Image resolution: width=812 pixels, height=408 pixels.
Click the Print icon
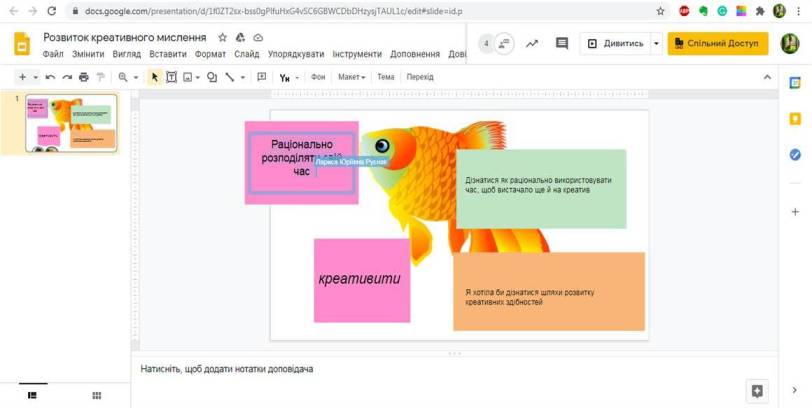click(x=84, y=77)
